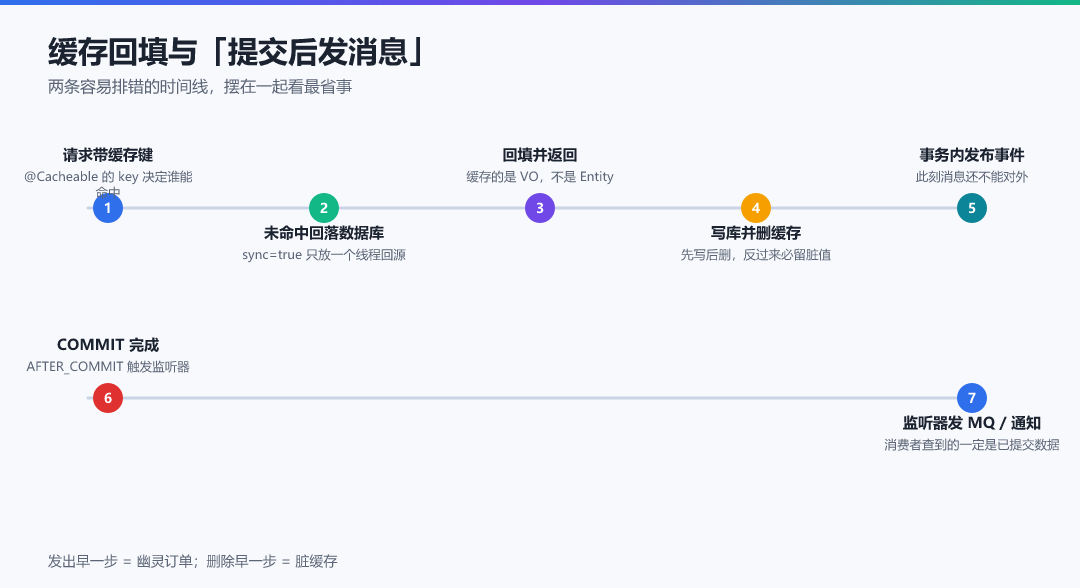
Task: Click timeline marker number 1
Action: tap(108, 208)
